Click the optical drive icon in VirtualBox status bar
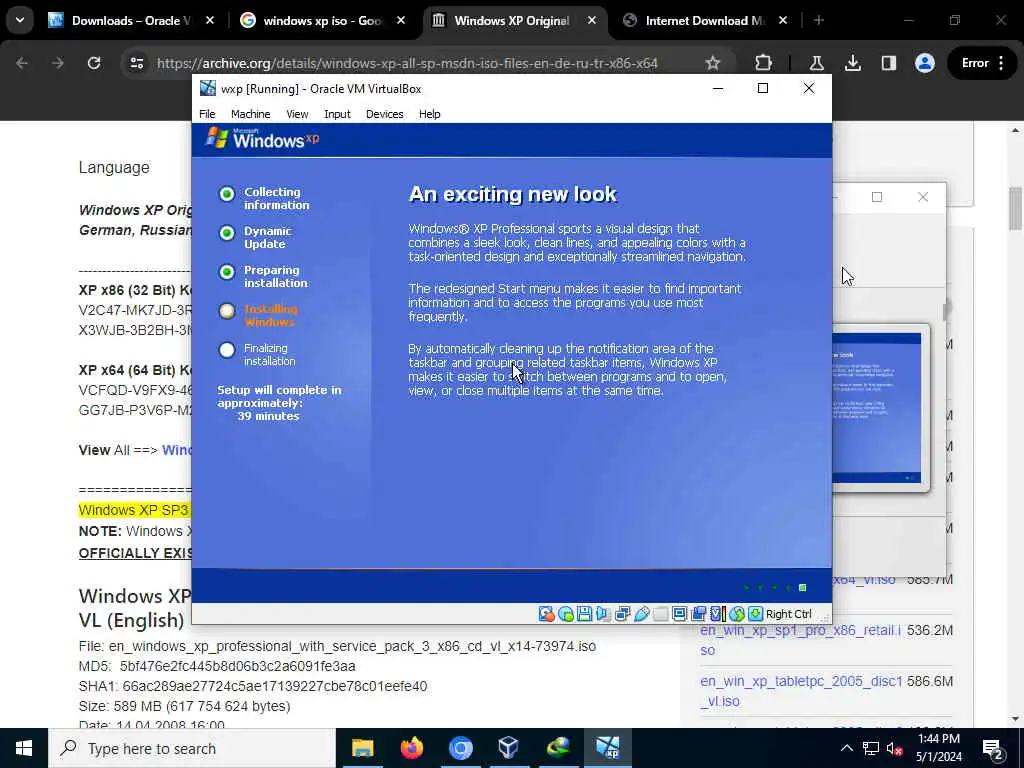This screenshot has width=1024, height=768. click(x=566, y=614)
